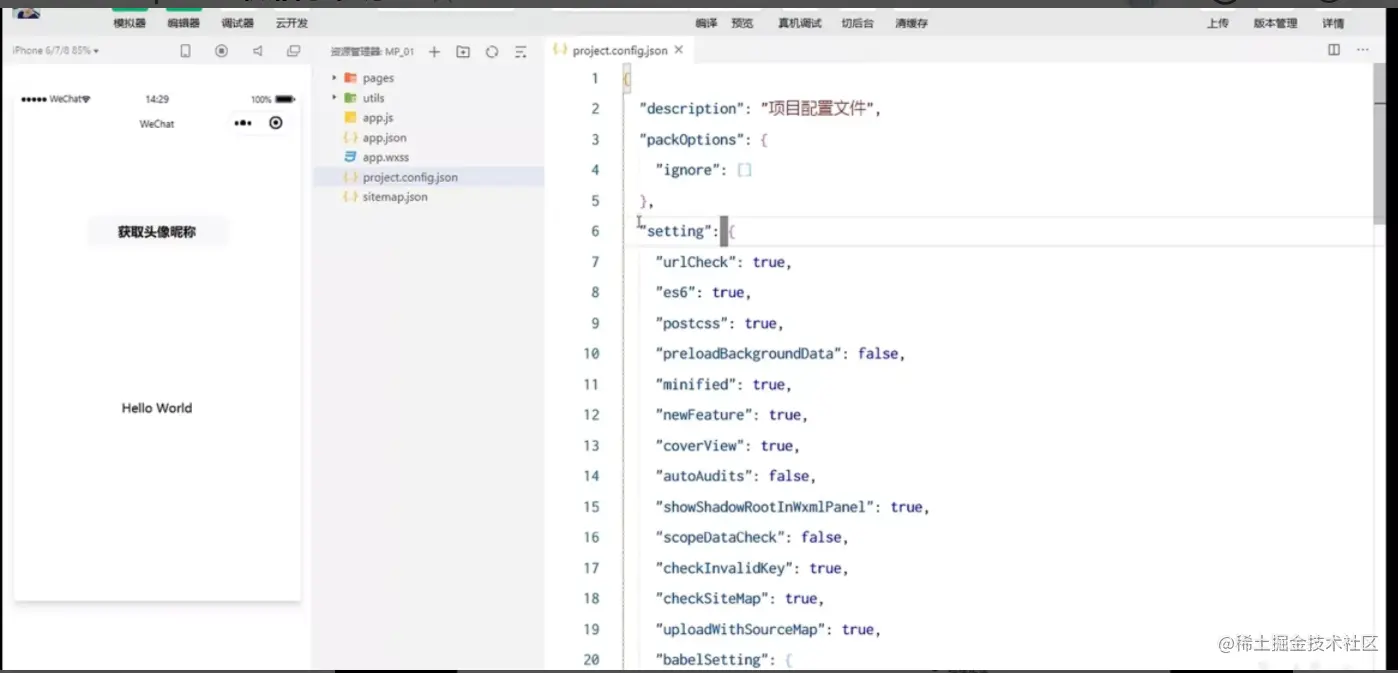Select project.config.json in file tree
Image resolution: width=1398 pixels, height=673 pixels.
point(410,177)
